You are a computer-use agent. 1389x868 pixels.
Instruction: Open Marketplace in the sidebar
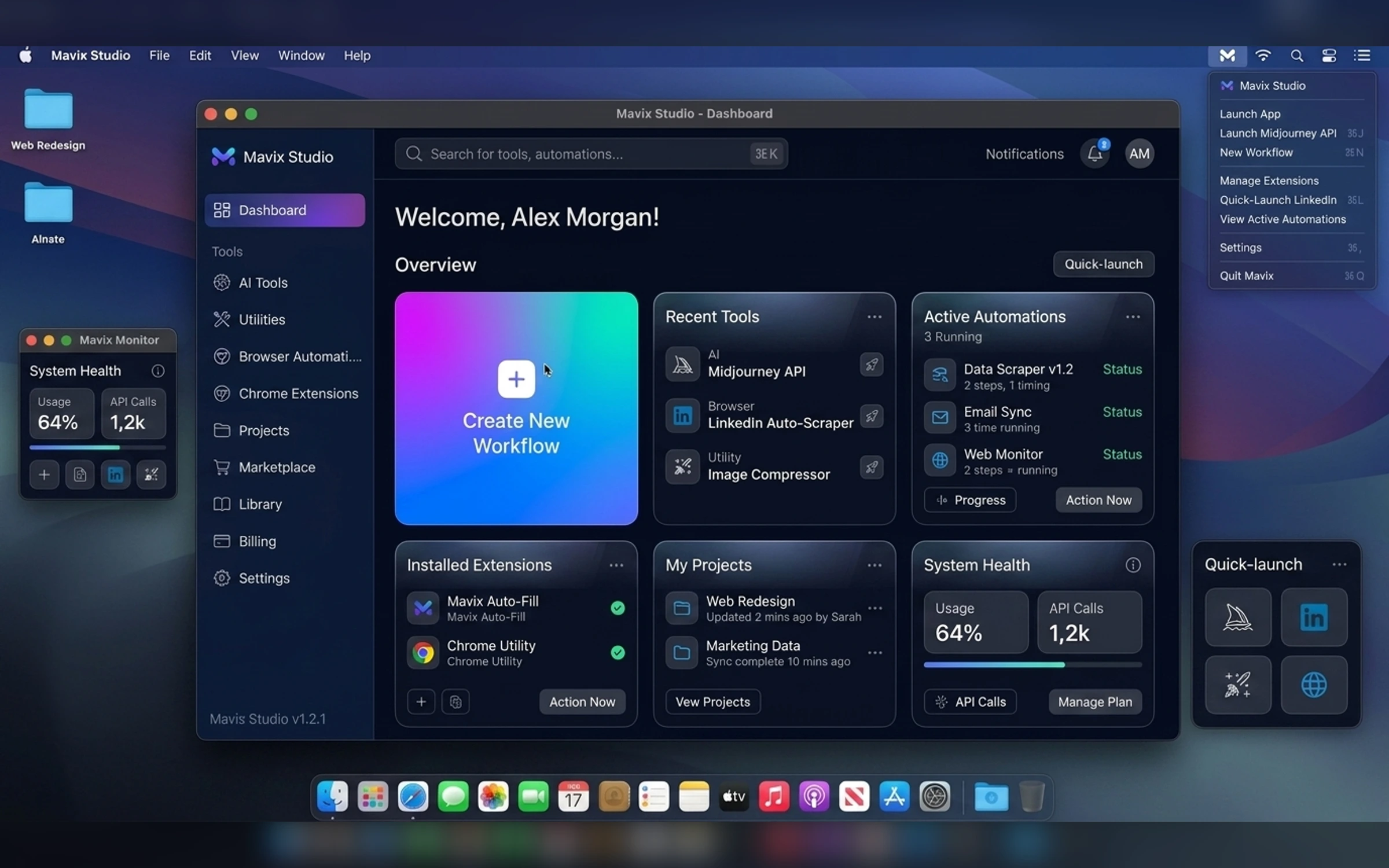click(x=285, y=468)
